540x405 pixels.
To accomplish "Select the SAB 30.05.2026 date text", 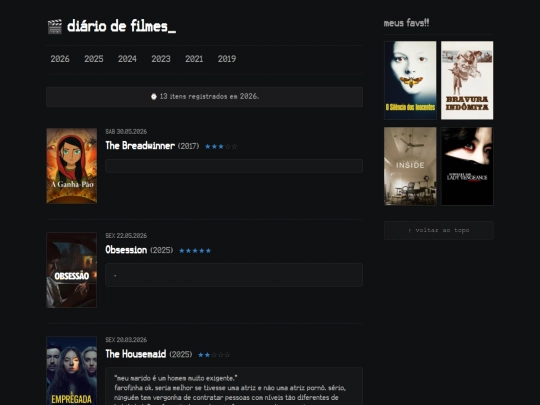I will (x=126, y=132).
